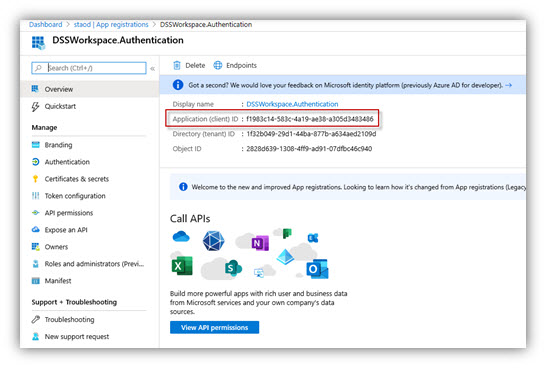Click the Object ID label
The image size is (546, 368).
[x=187, y=149]
